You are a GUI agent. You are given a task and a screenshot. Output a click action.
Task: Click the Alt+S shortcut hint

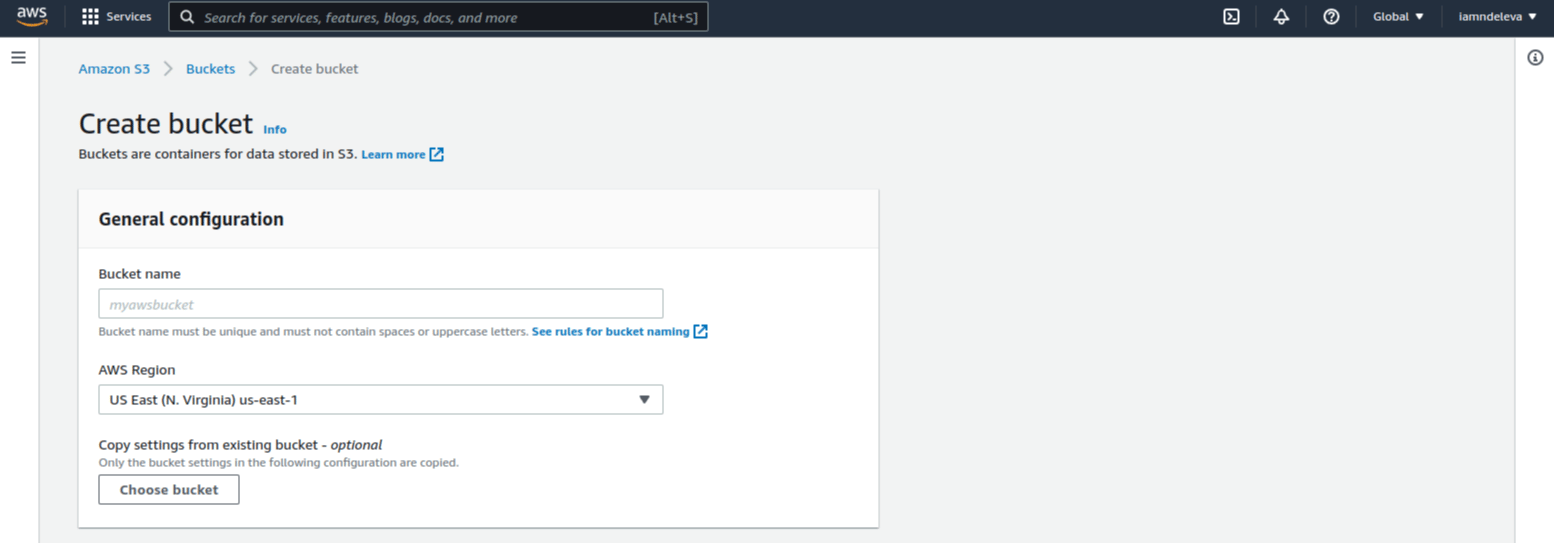click(x=676, y=17)
